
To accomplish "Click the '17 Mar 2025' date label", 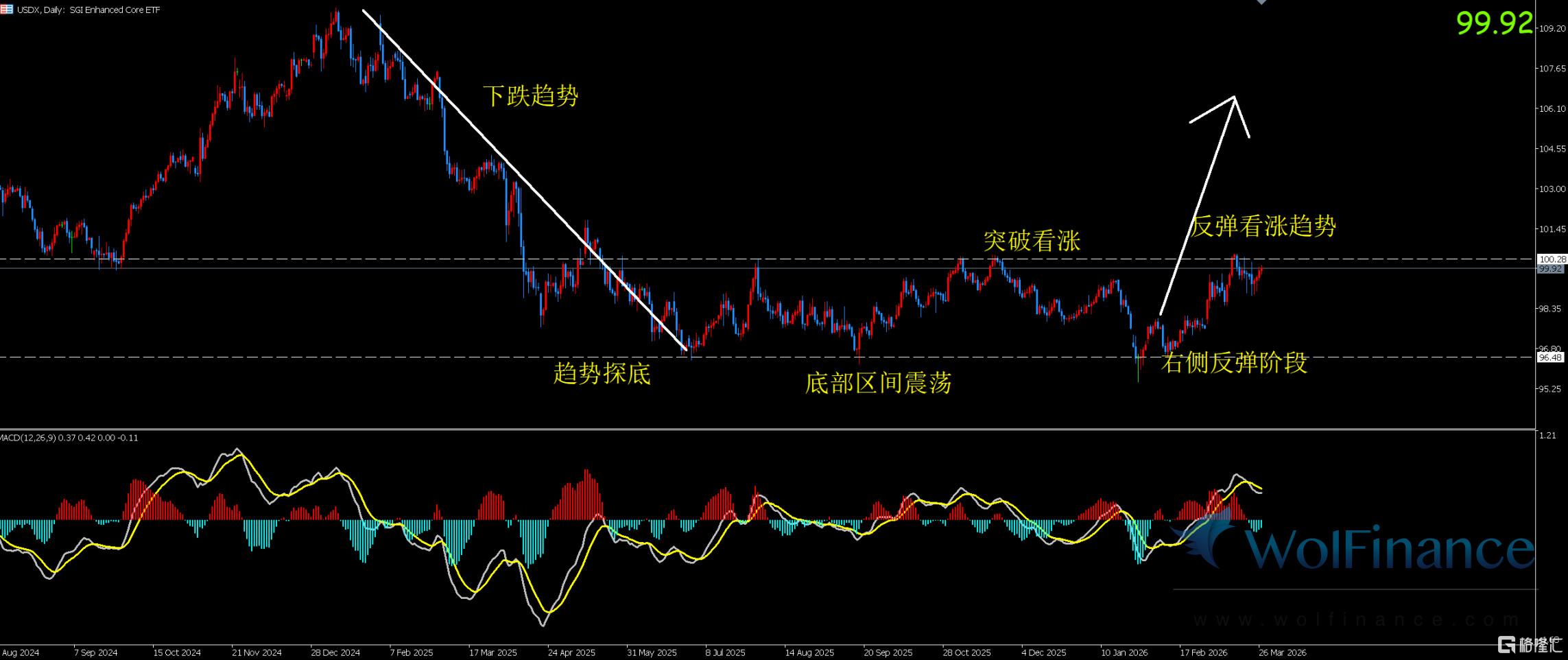I will (x=493, y=652).
